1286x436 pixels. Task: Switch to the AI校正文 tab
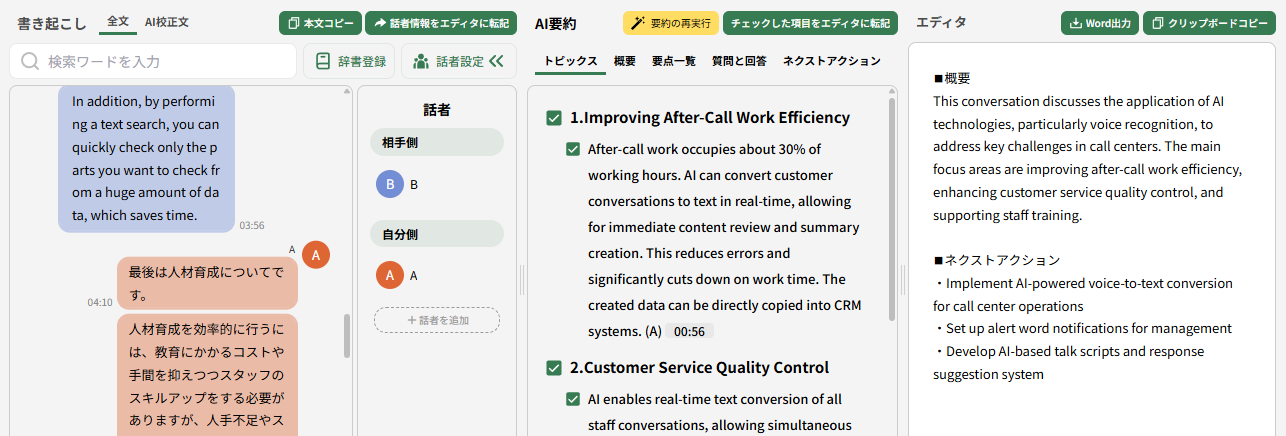point(166,22)
